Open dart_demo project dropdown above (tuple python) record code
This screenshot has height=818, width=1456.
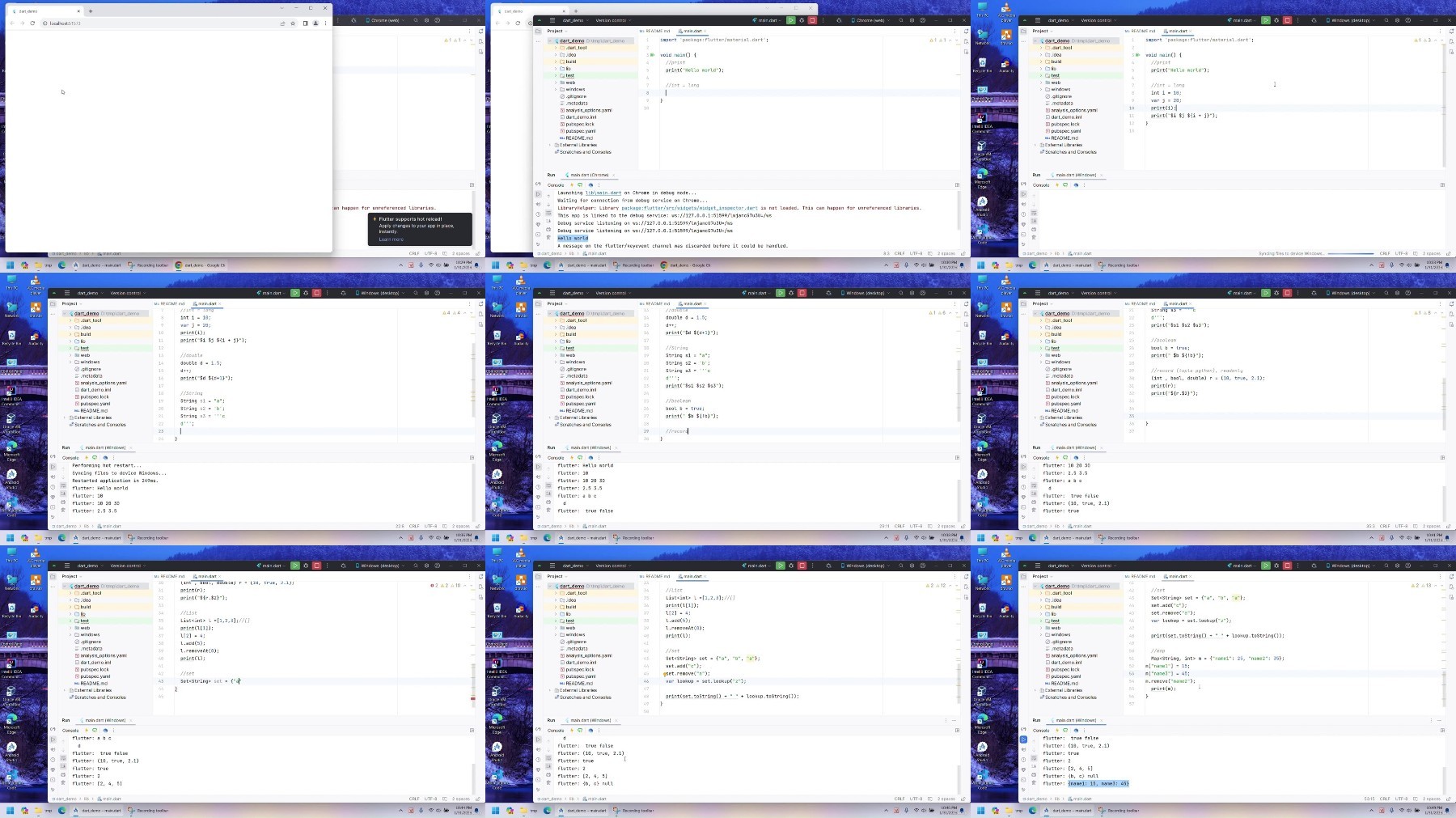coord(1060,293)
